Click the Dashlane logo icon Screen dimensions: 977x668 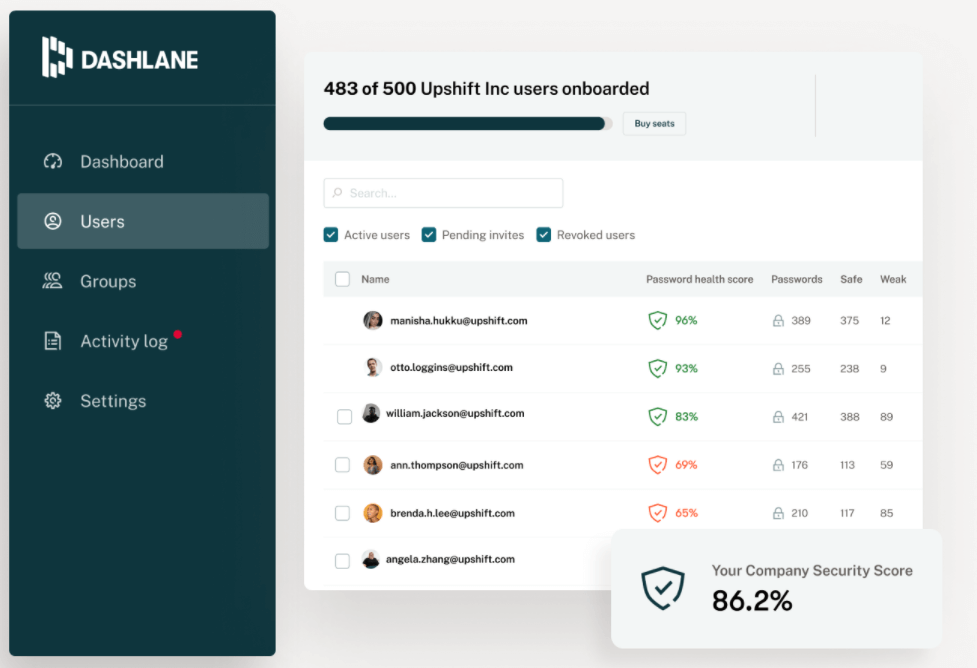pyautogui.click(x=58, y=57)
